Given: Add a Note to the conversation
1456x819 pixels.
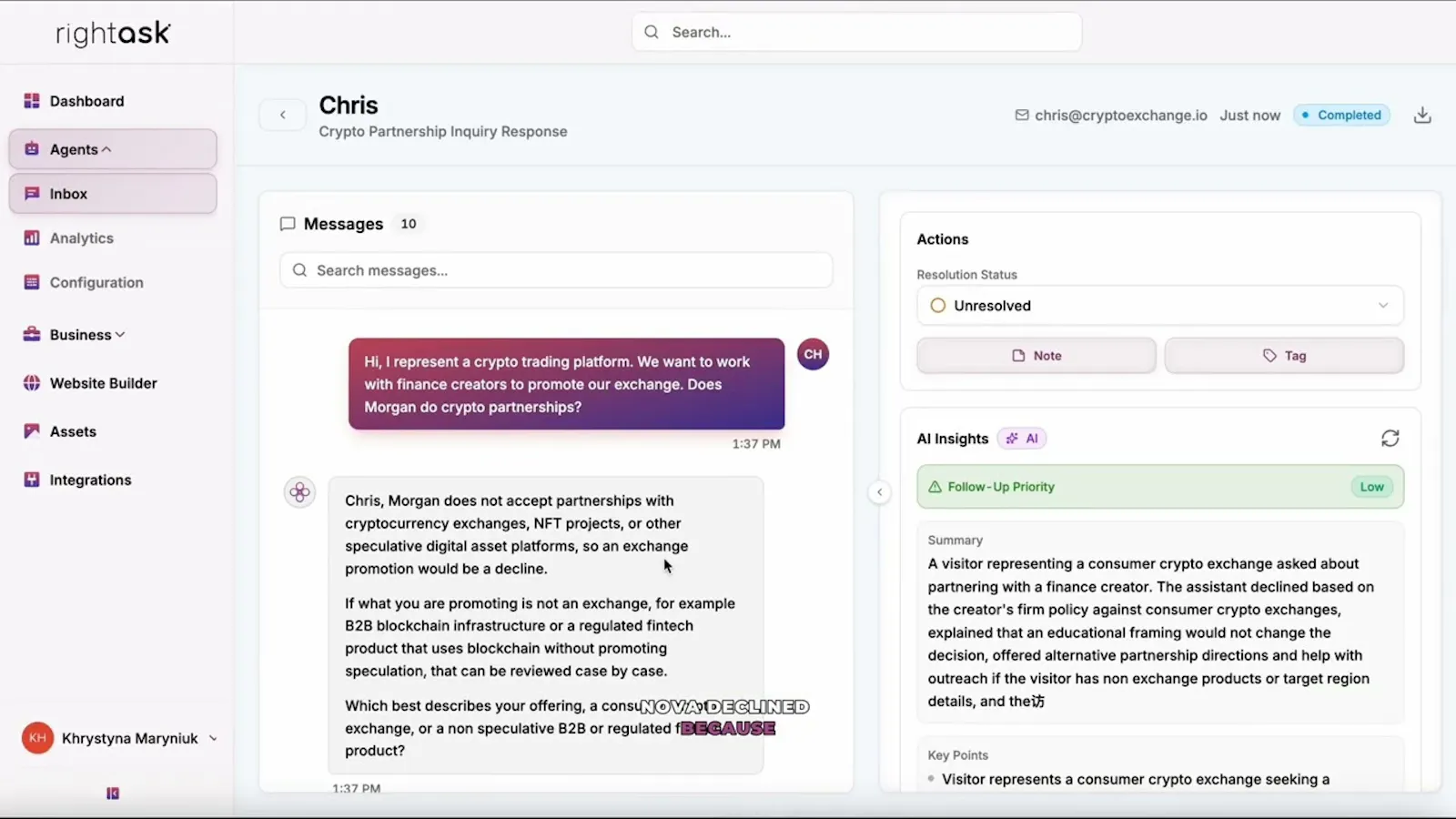Looking at the screenshot, I should [1036, 356].
